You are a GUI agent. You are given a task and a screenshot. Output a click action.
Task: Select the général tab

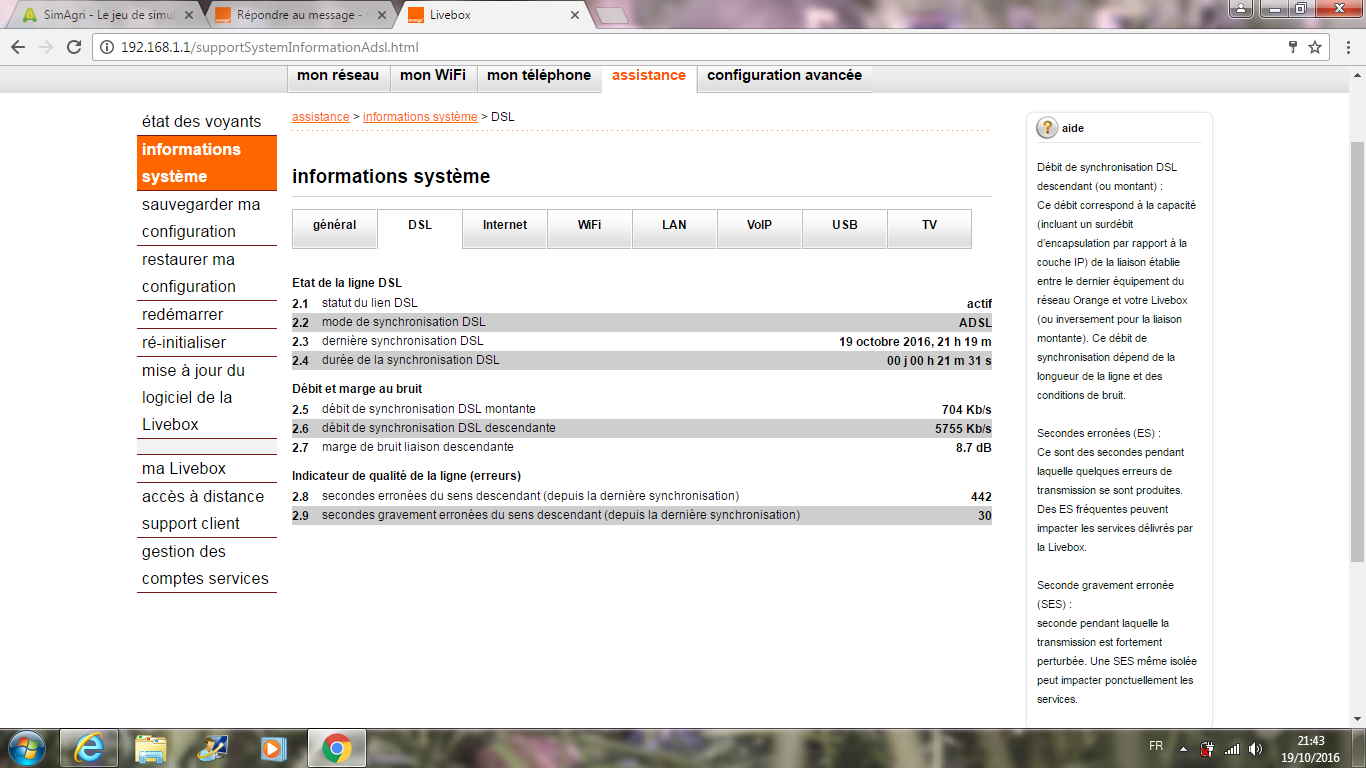[334, 226]
